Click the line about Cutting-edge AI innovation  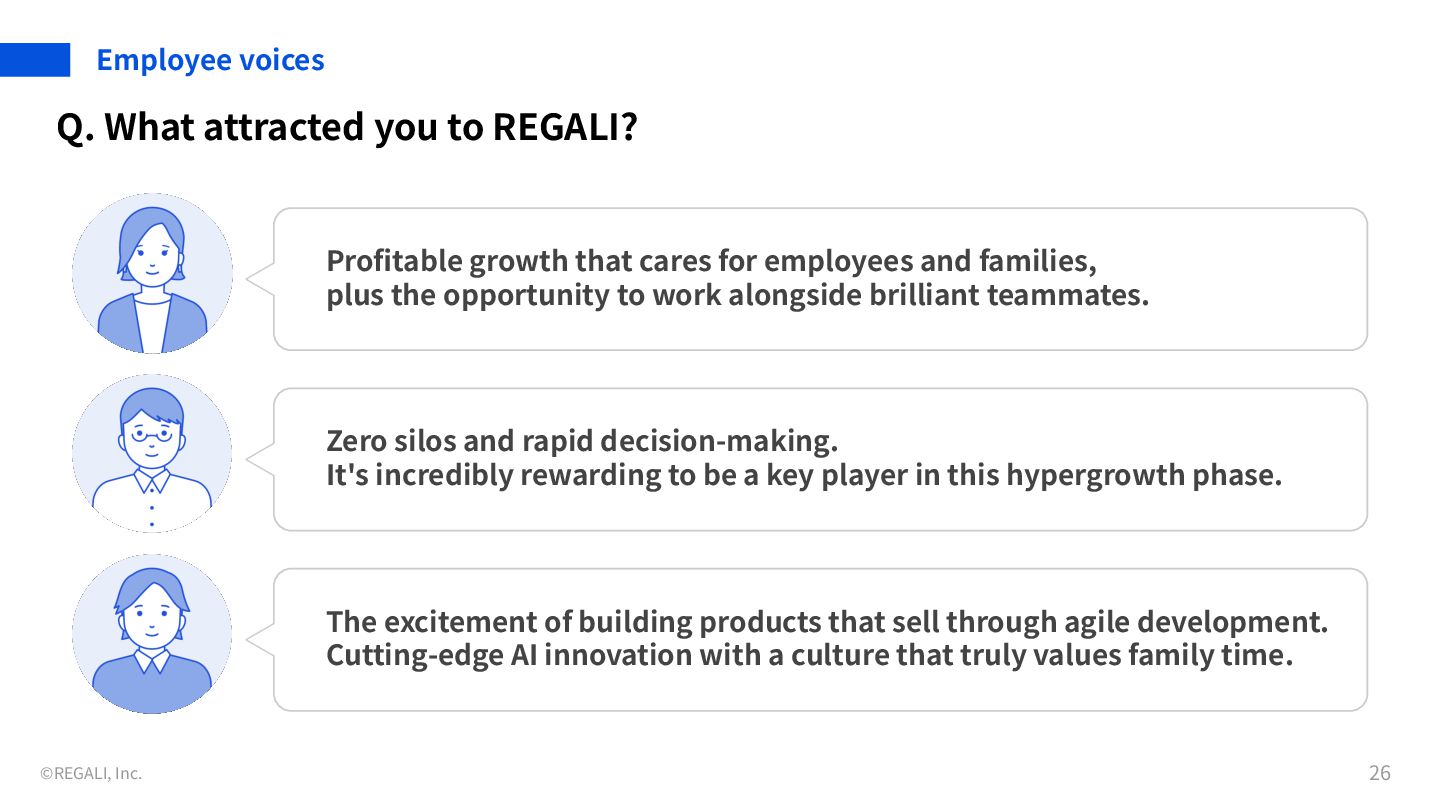[x=810, y=656]
